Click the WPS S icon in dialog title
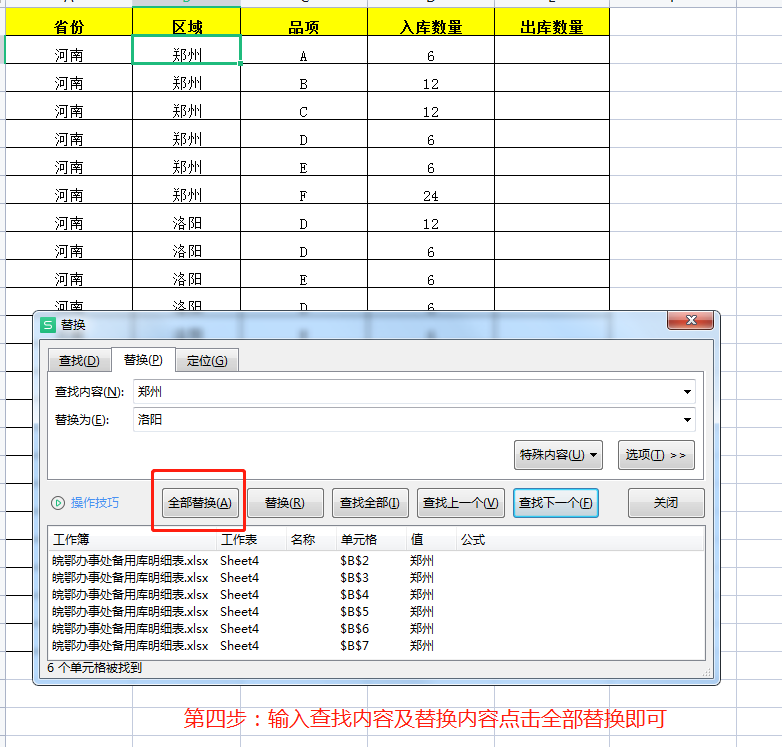 coord(48,325)
